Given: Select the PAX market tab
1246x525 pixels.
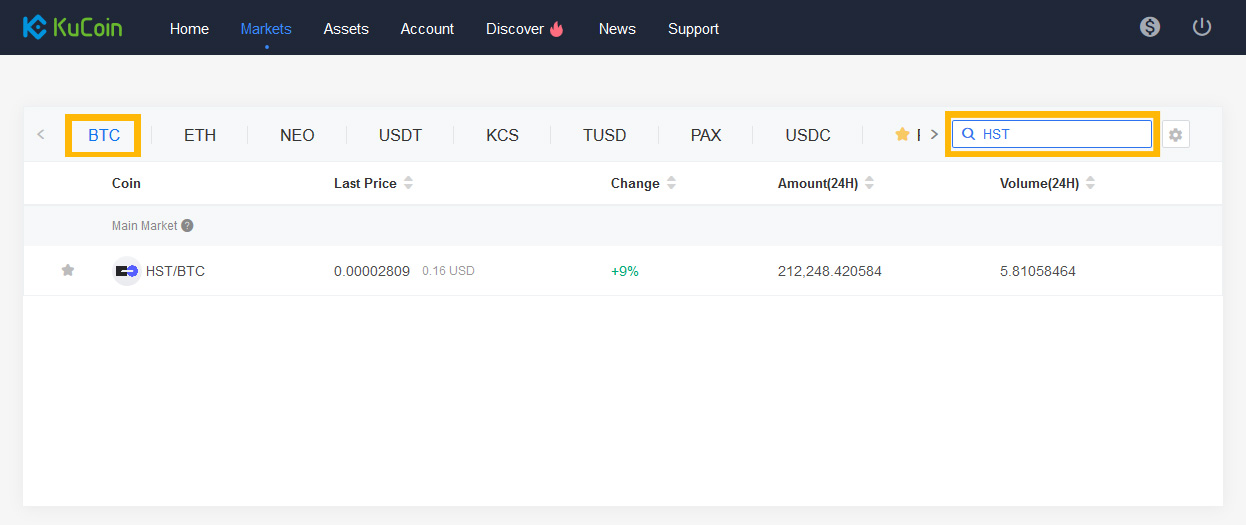Looking at the screenshot, I should (x=706, y=135).
